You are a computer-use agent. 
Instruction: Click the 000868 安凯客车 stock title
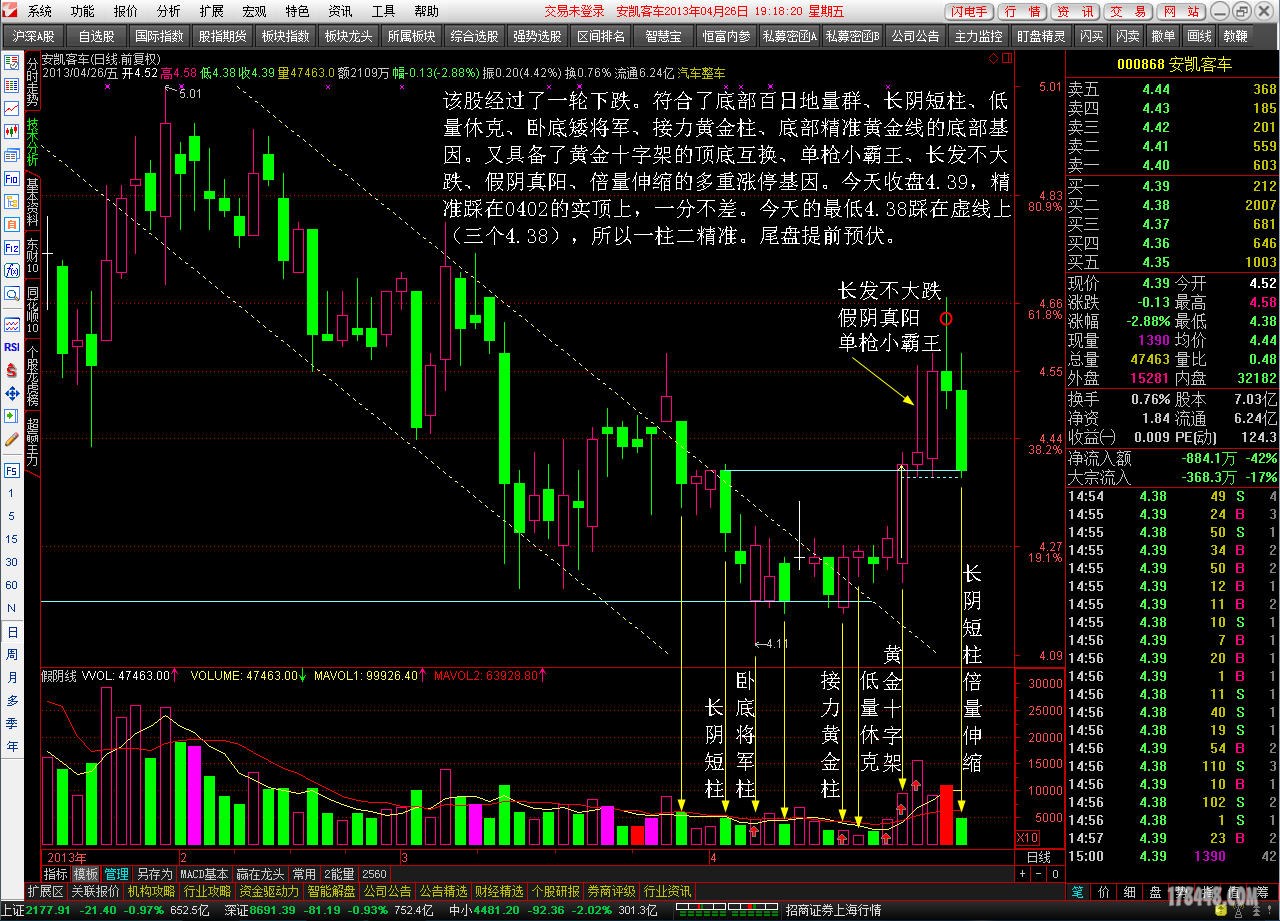1172,64
